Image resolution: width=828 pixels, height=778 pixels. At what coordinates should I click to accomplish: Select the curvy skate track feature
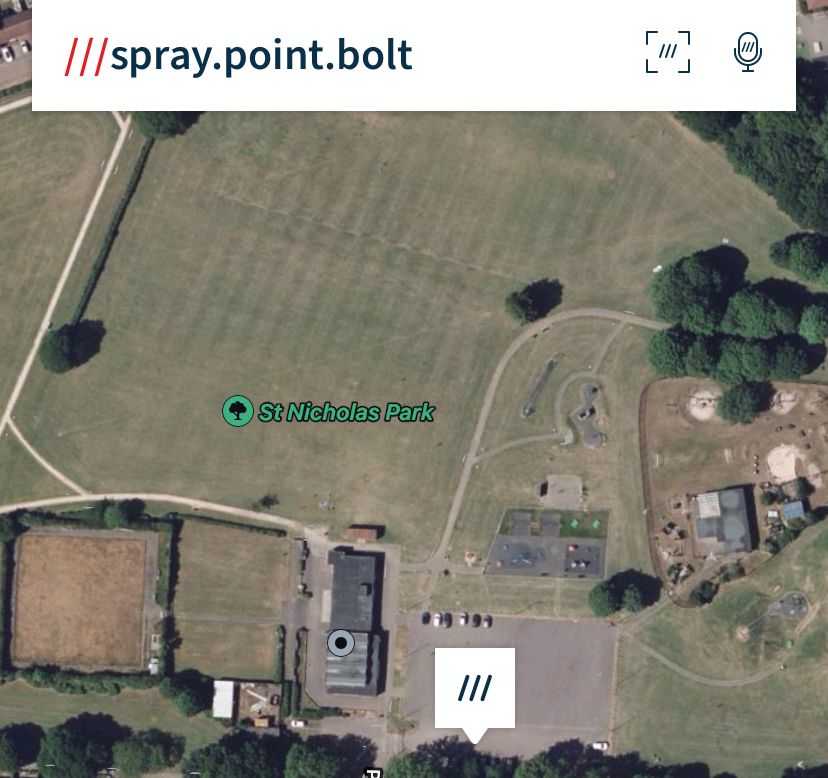[x=586, y=416]
